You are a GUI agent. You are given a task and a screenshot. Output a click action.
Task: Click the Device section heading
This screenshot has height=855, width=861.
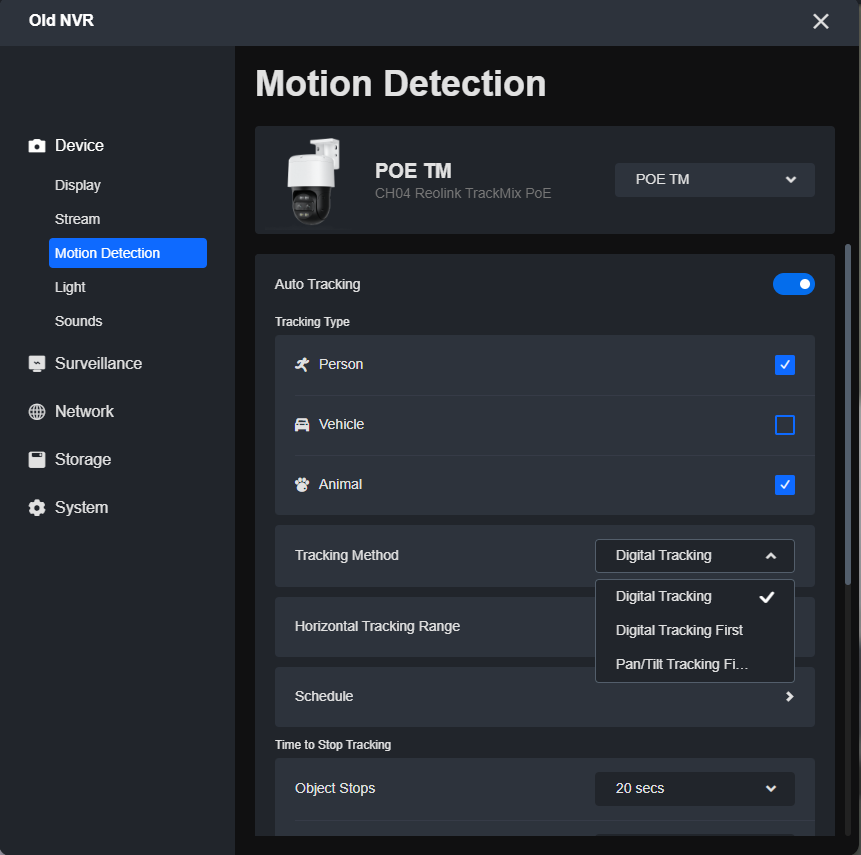tap(79, 146)
